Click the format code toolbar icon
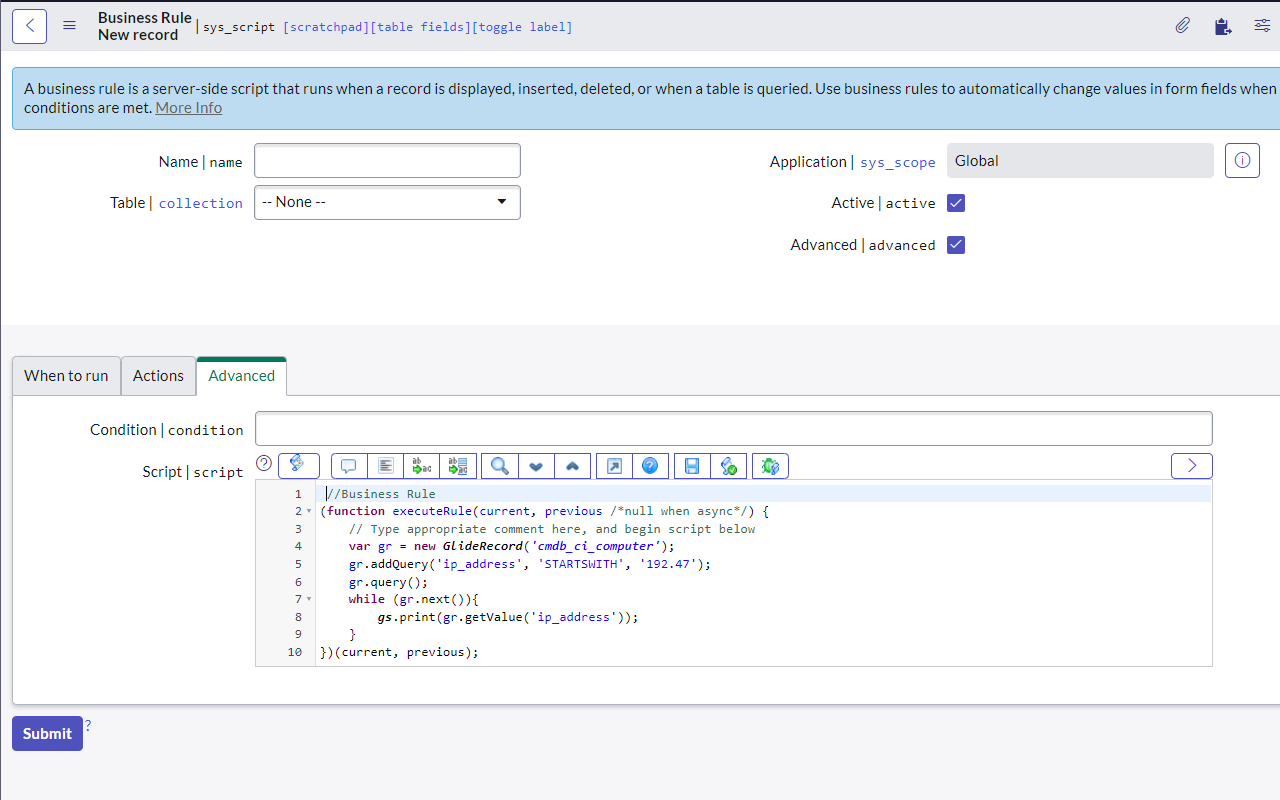This screenshot has height=800, width=1280. [386, 466]
